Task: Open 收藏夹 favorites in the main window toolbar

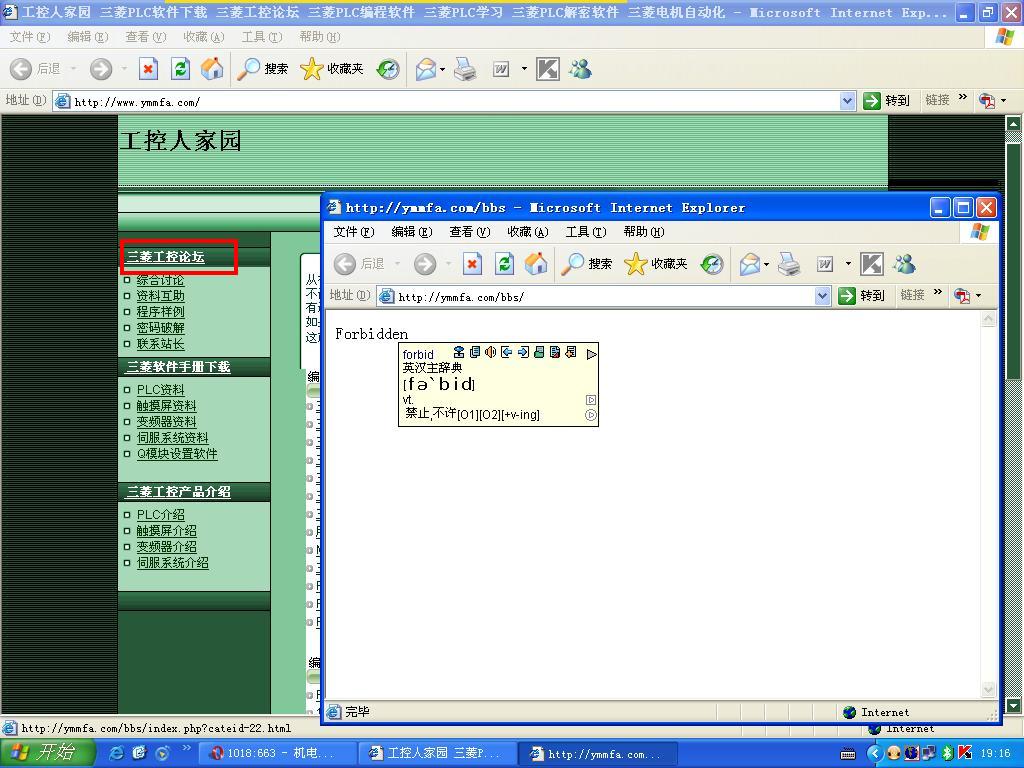Action: (332, 69)
